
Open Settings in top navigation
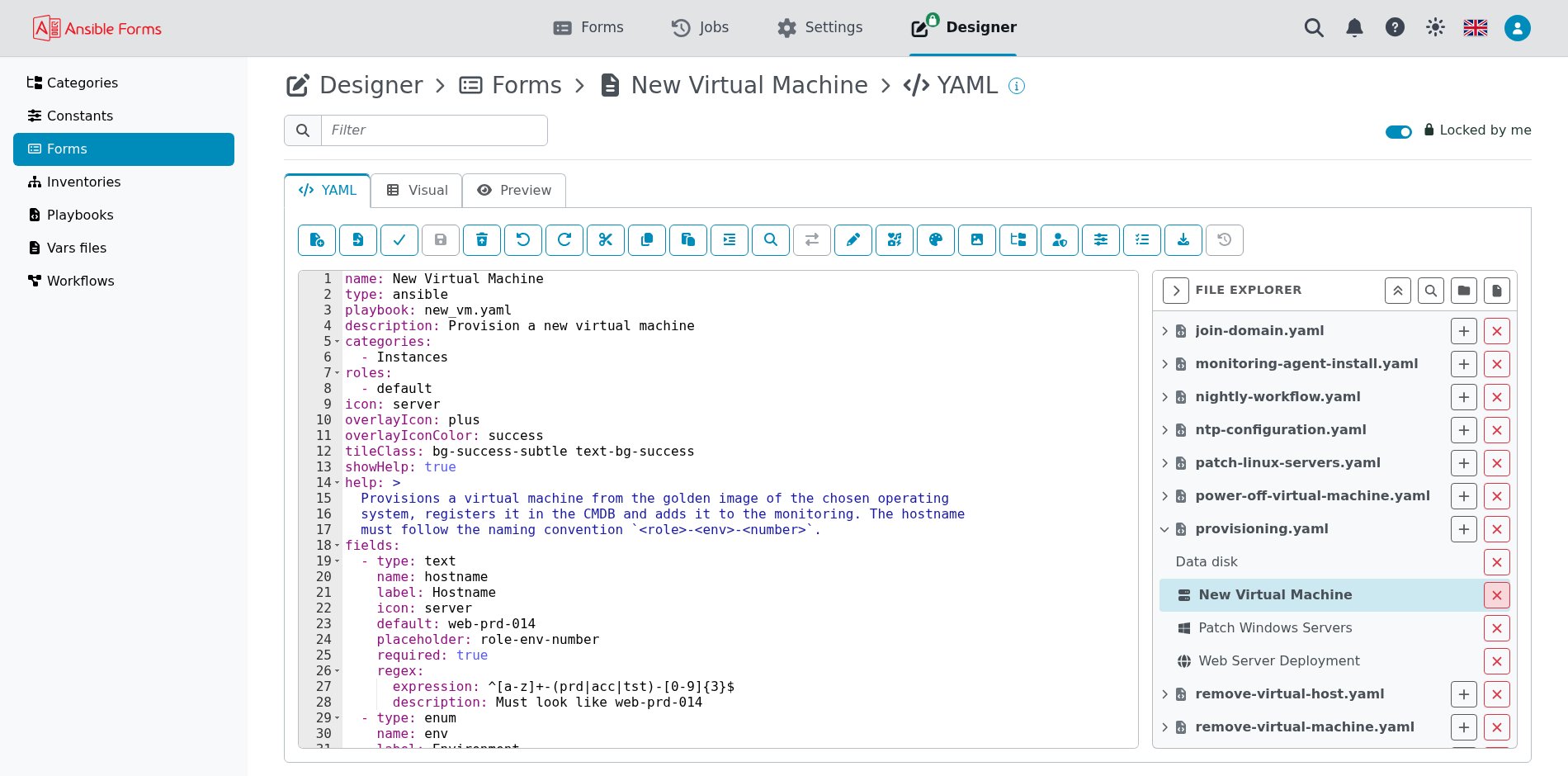click(819, 27)
